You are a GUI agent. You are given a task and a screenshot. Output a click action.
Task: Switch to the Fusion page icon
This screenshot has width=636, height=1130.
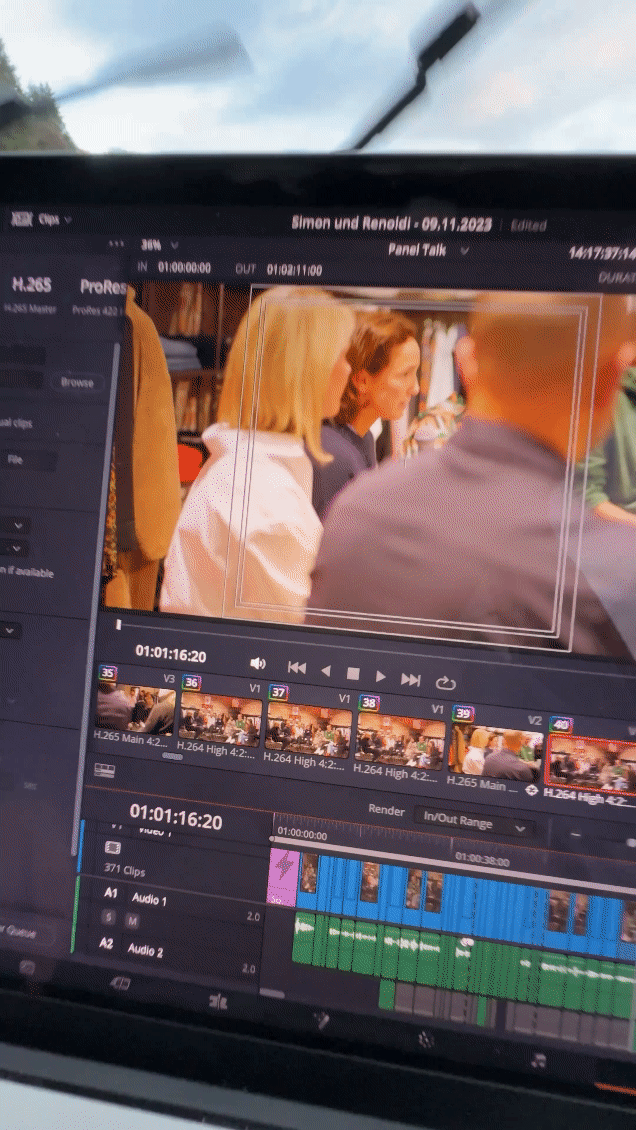point(321,1019)
